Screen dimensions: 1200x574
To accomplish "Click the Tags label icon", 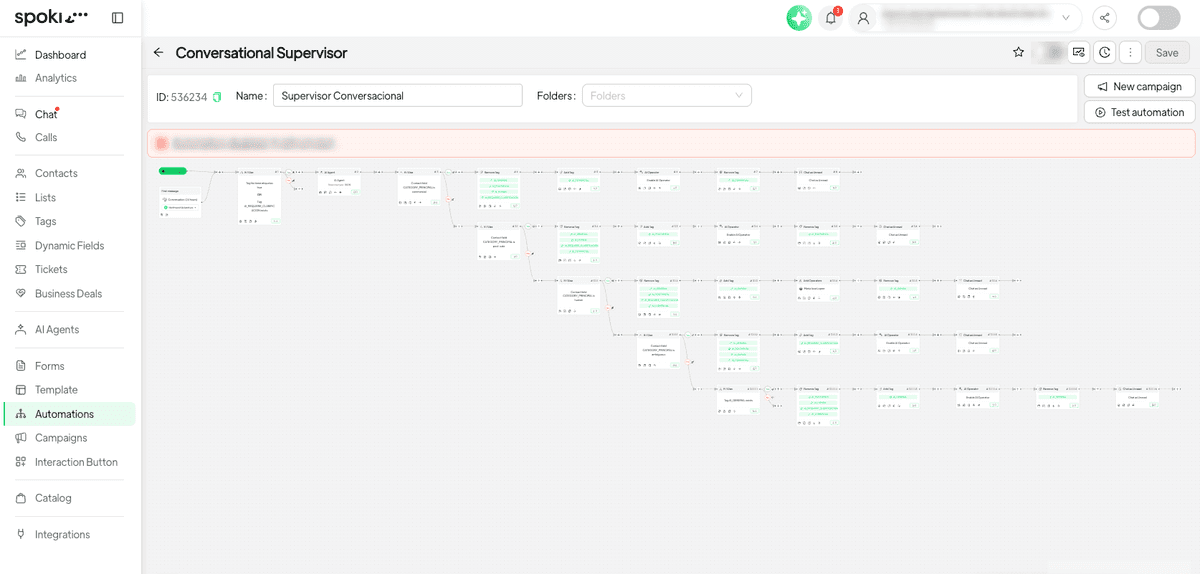I will (x=21, y=221).
